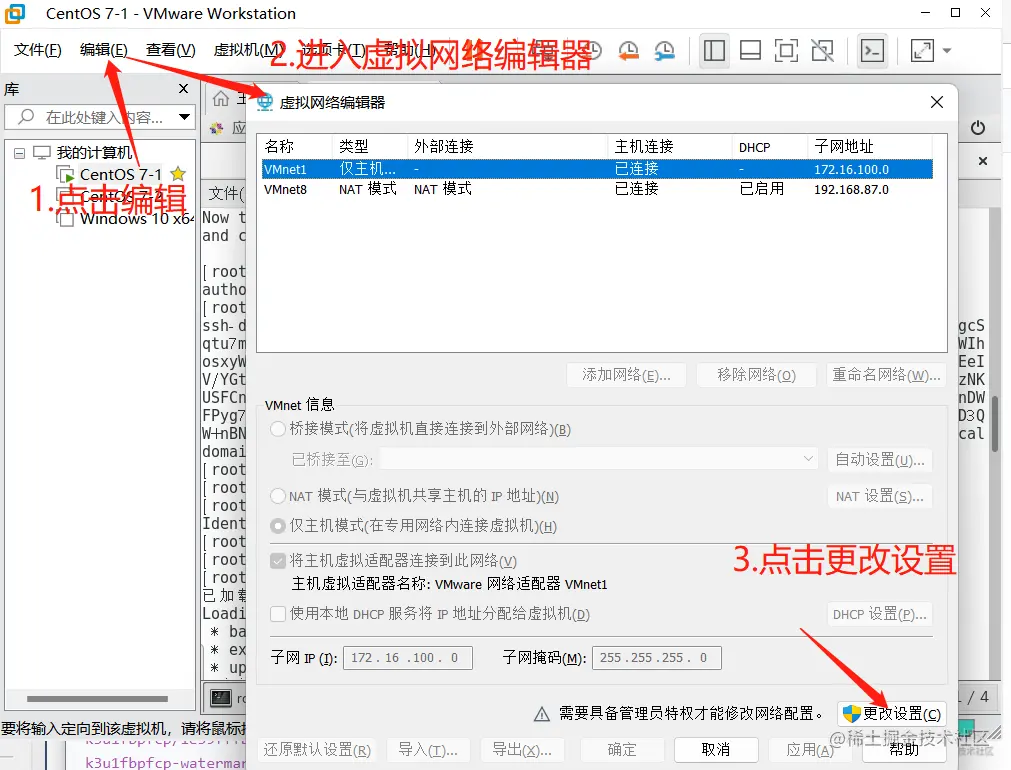Select the 桥接模式 radio button
This screenshot has height=770, width=1011.
(278, 429)
